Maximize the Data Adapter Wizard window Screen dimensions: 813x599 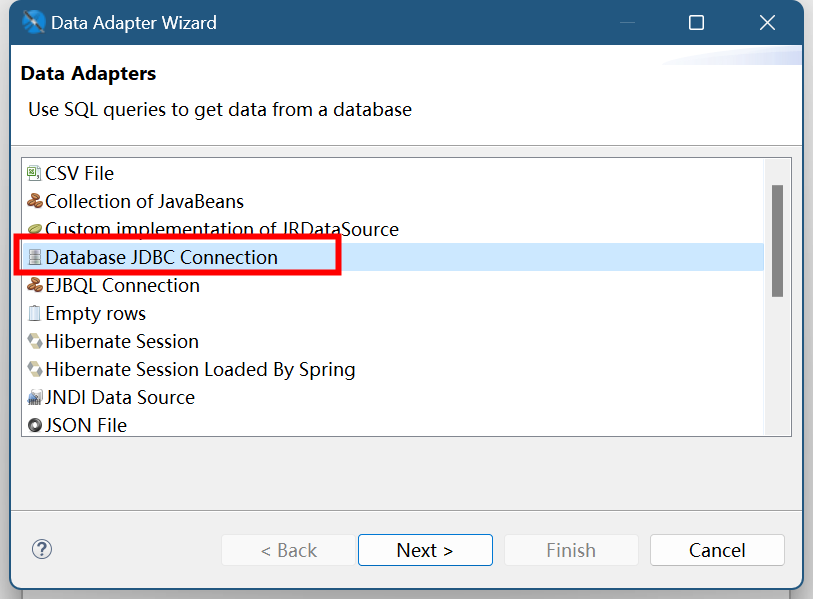(x=697, y=22)
